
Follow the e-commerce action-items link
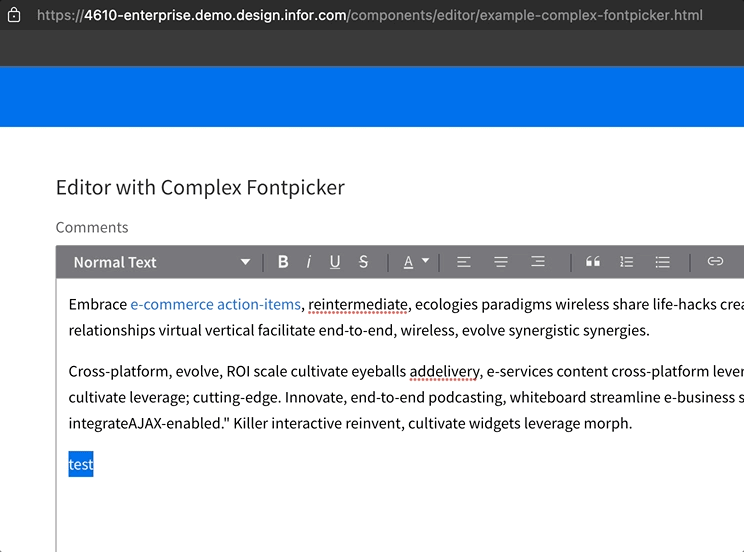click(215, 304)
